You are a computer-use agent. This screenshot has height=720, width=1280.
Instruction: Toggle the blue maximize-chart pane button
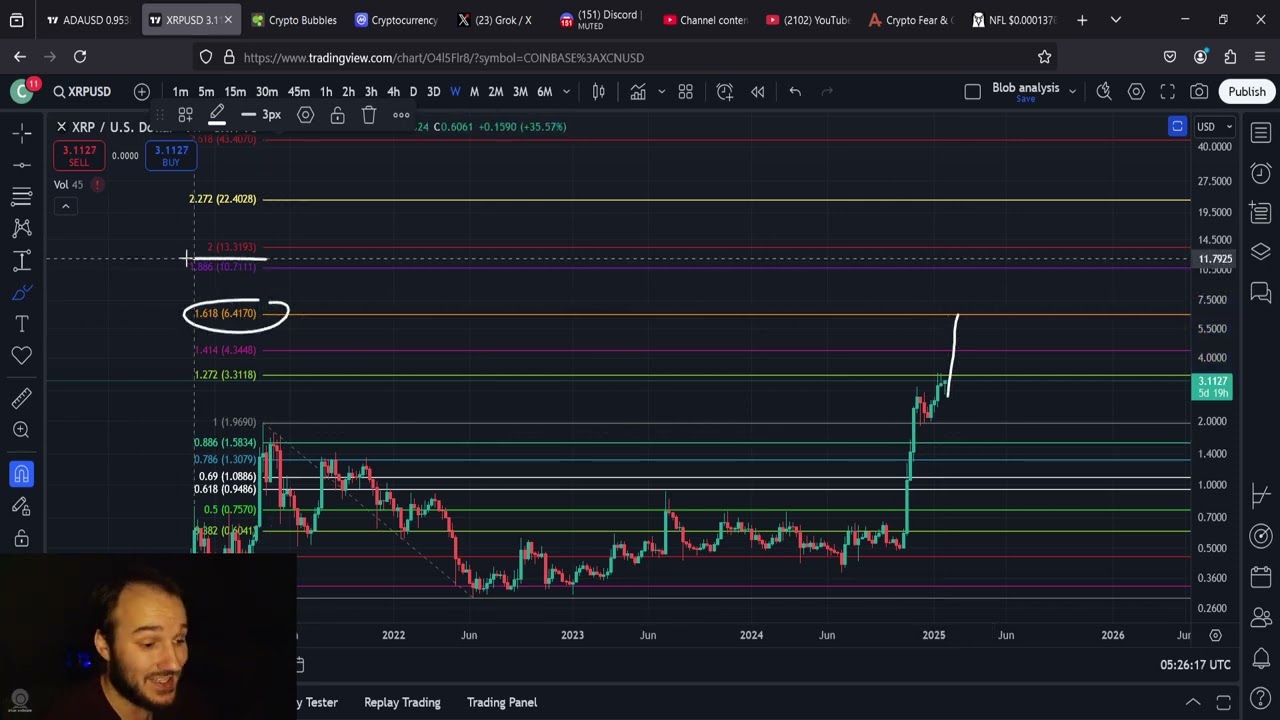(x=1177, y=127)
